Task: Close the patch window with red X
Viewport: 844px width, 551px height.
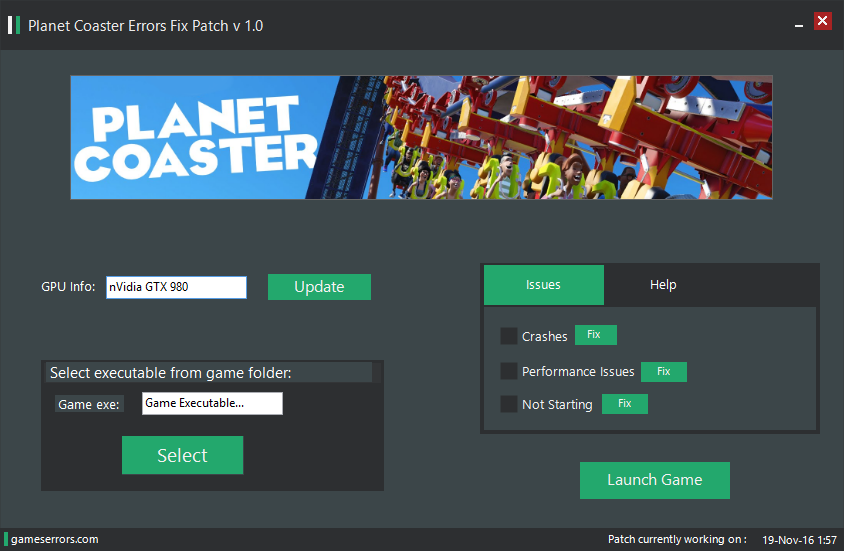Action: pos(822,21)
